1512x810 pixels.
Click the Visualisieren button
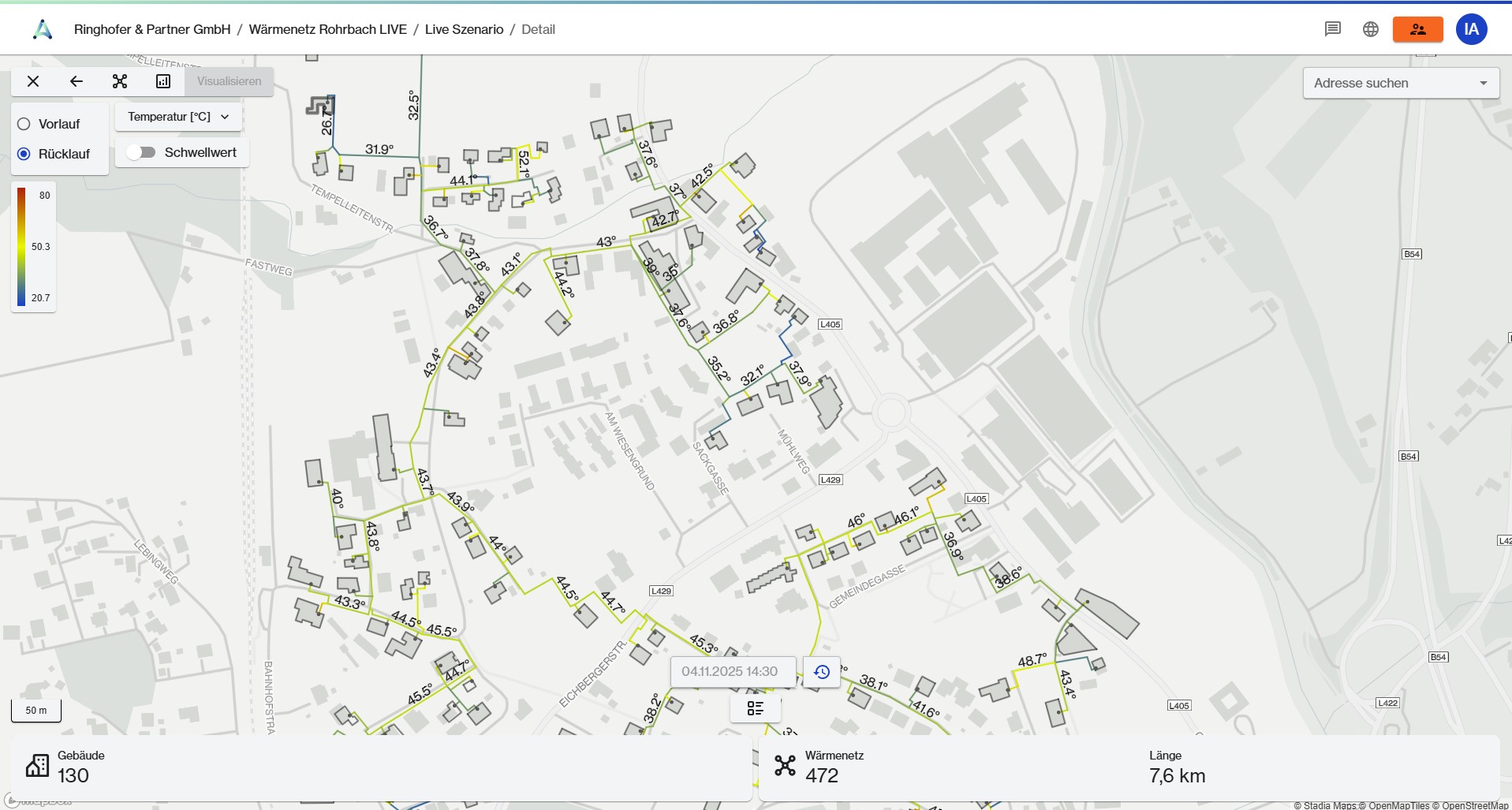[x=229, y=81]
